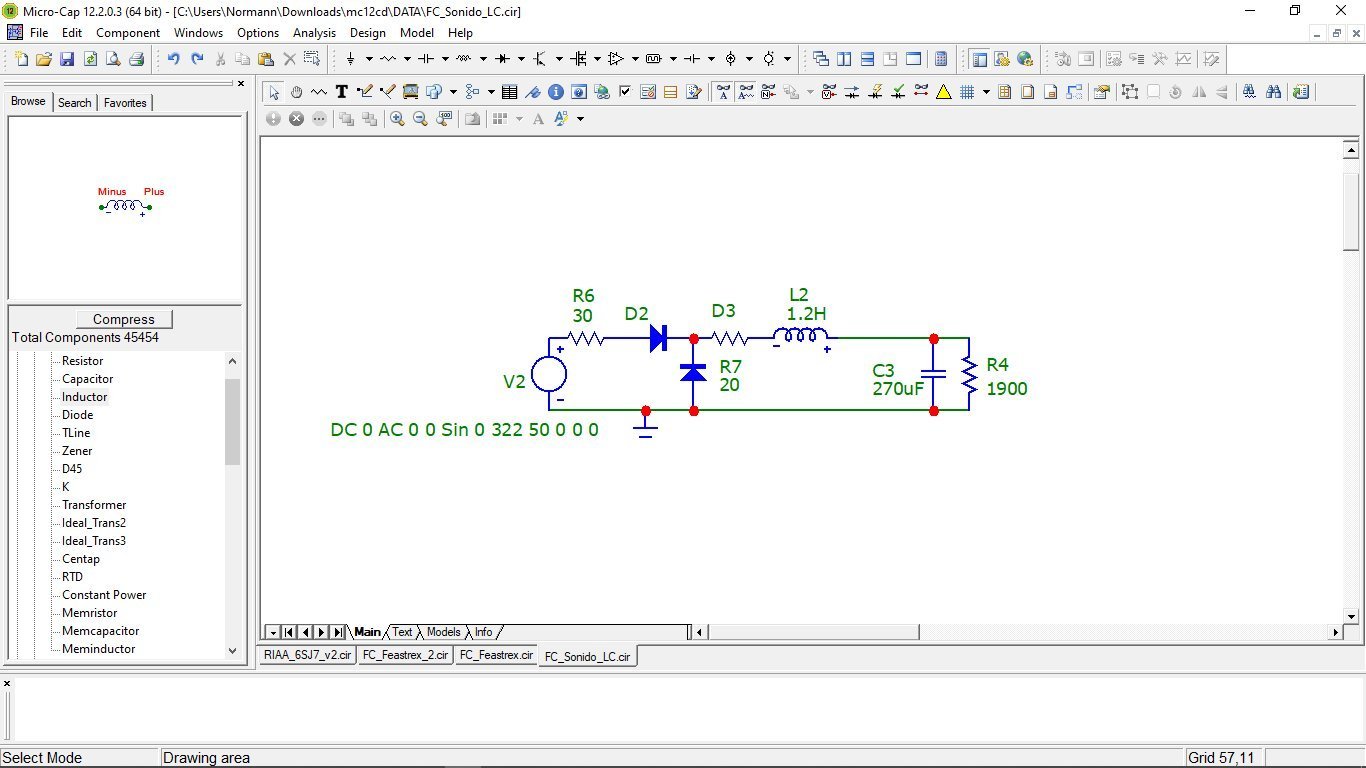Image resolution: width=1366 pixels, height=768 pixels.
Task: Expand the ground symbol dropdown arrow
Action: (x=369, y=59)
